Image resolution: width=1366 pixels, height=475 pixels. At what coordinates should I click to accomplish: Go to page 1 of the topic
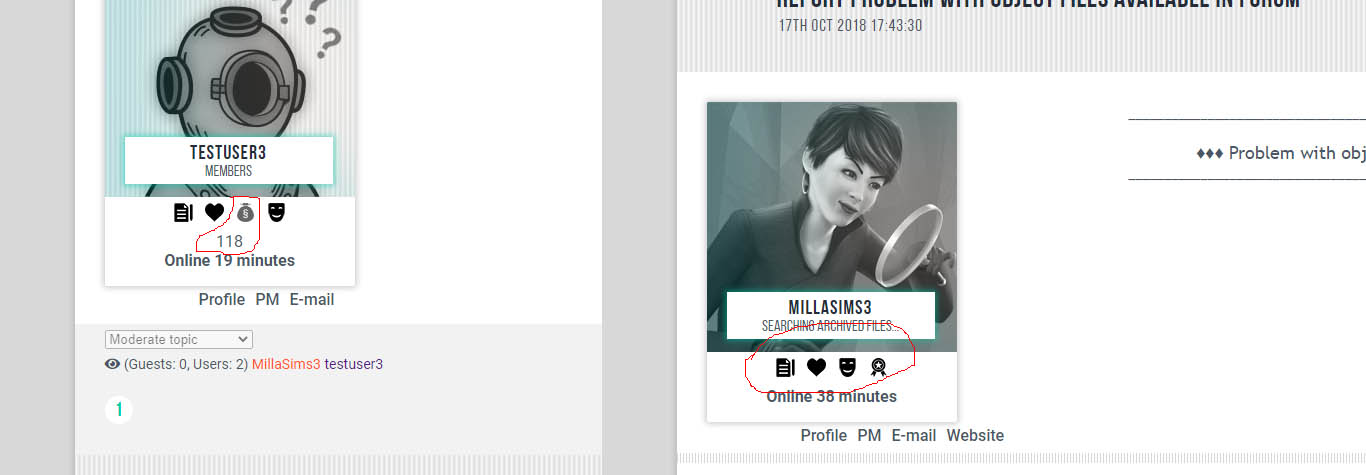tap(119, 409)
